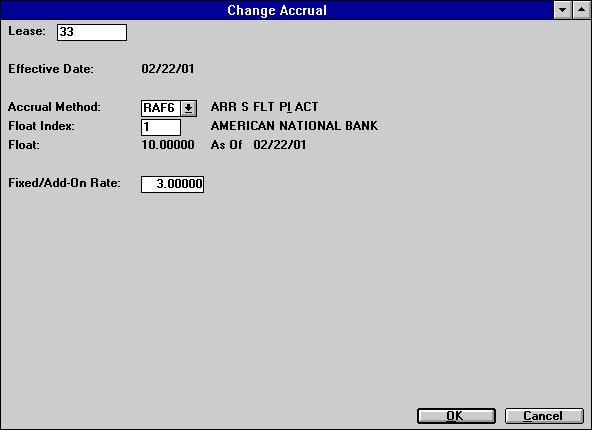Click the Float Index label
The image size is (592, 430).
coord(42,126)
